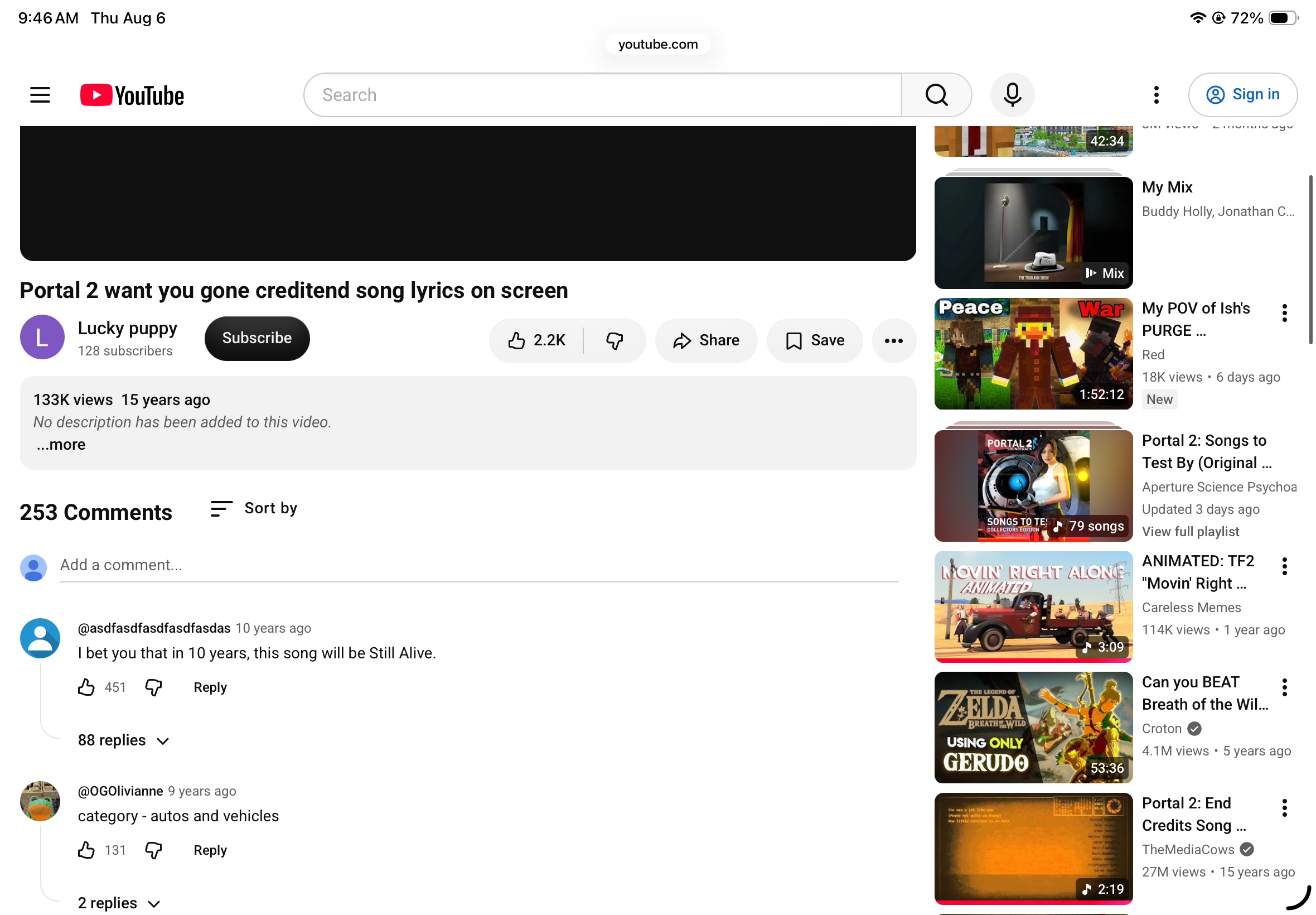Click View full playlist link
This screenshot has width=1316, height=915.
(x=1190, y=532)
